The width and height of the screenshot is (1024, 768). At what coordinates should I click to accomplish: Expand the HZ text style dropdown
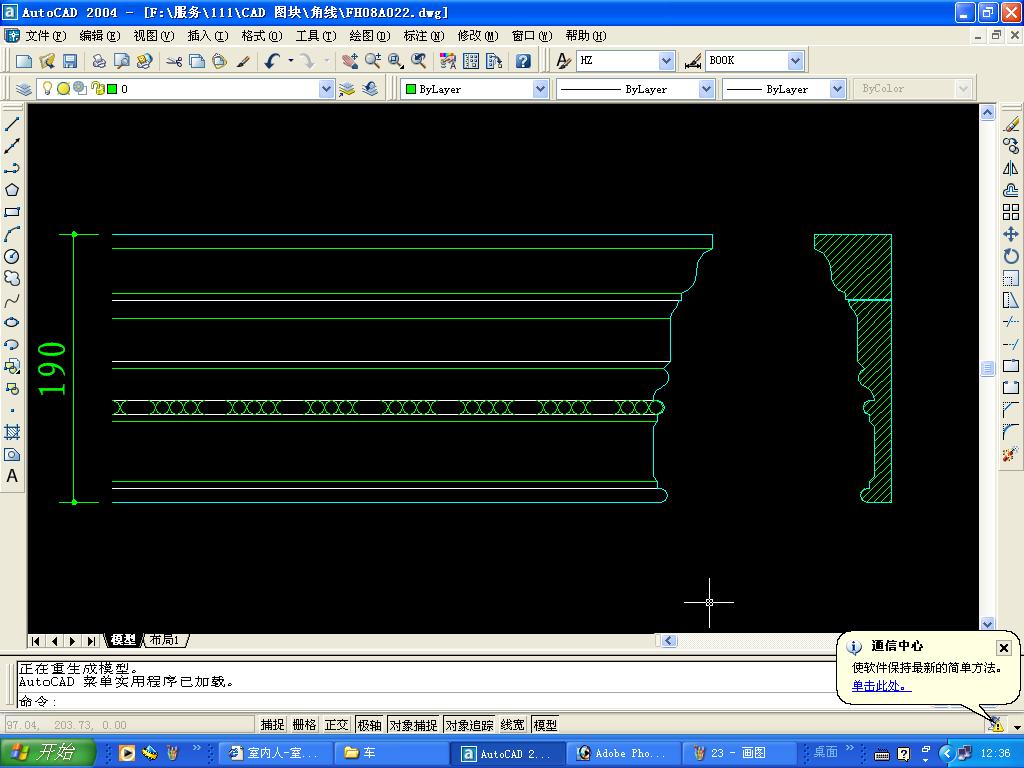[x=666, y=61]
